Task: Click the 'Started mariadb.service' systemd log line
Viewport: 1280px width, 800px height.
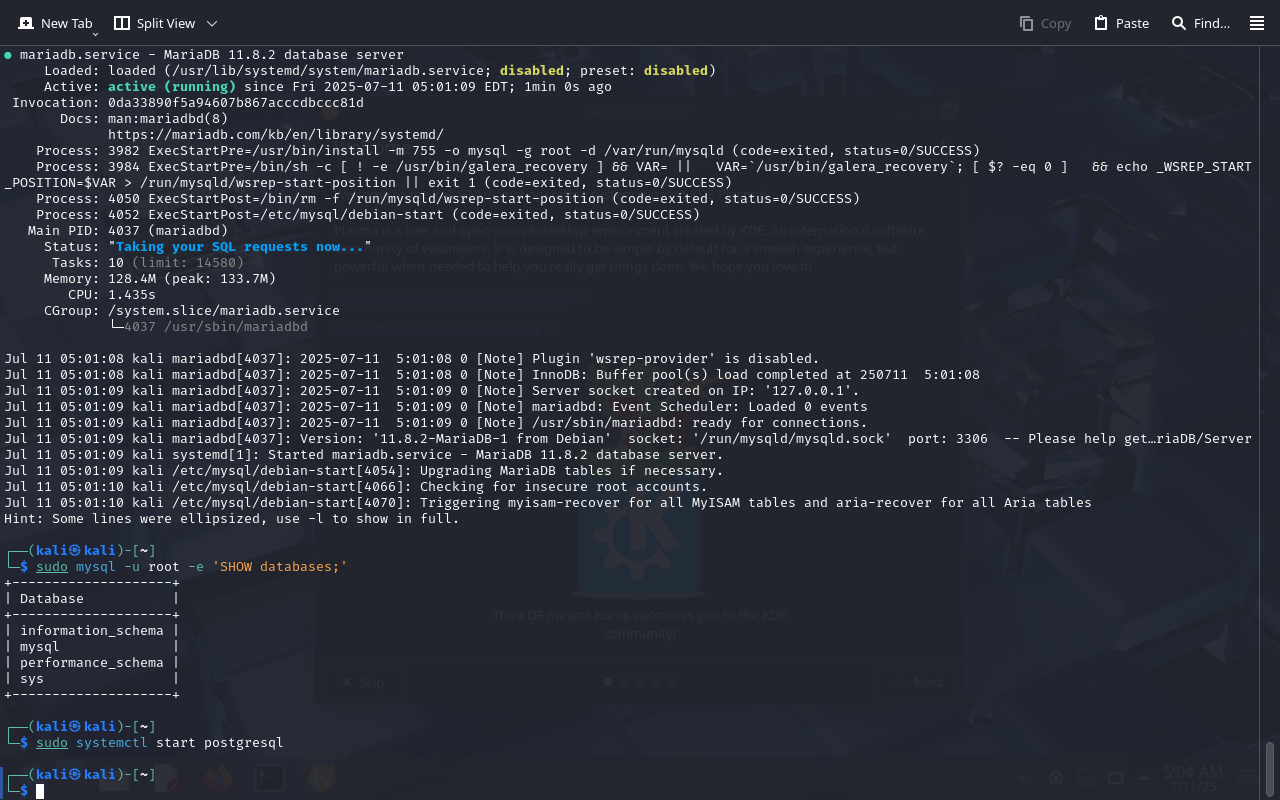Action: pyautogui.click(x=364, y=455)
